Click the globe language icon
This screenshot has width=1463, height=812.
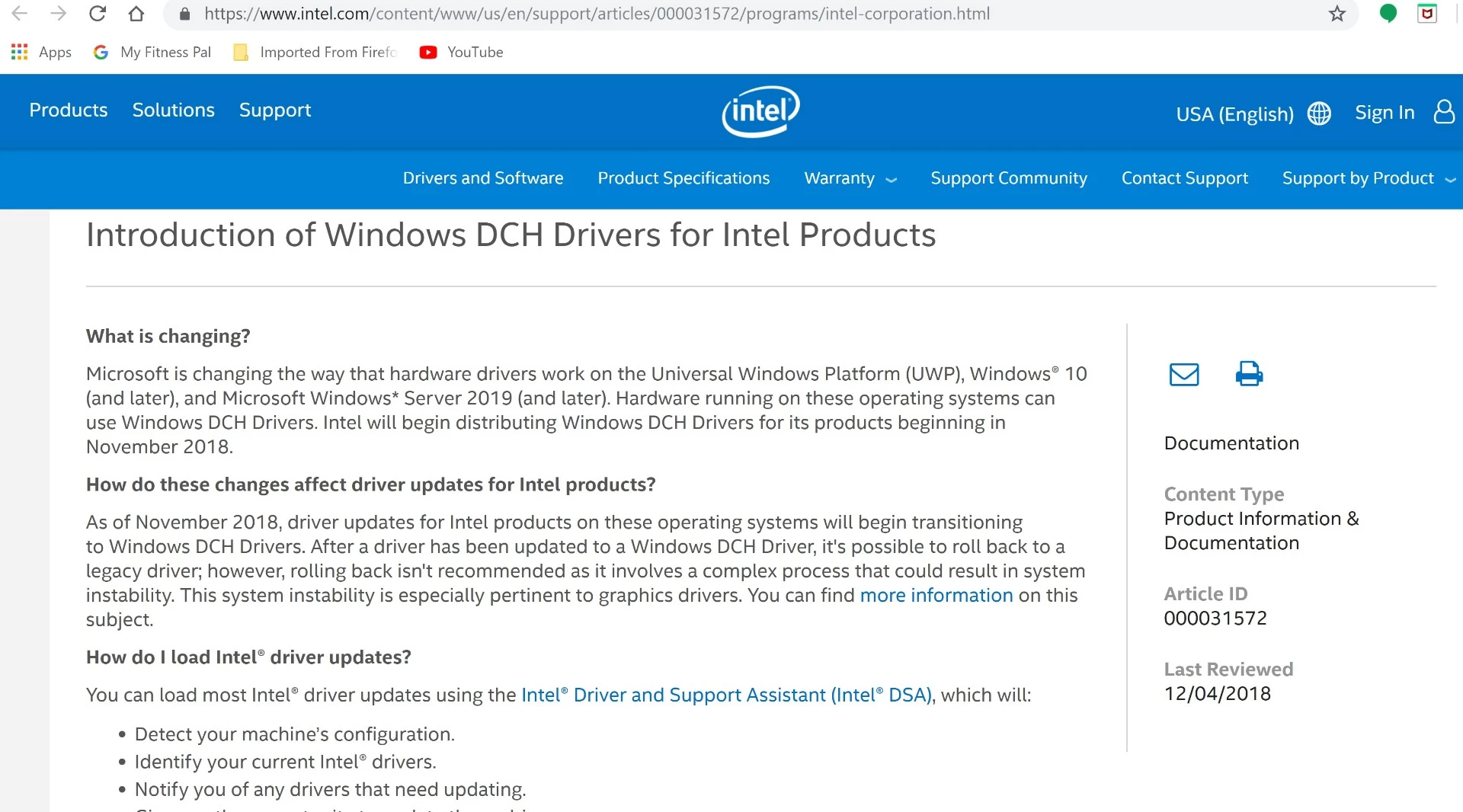[x=1319, y=113]
